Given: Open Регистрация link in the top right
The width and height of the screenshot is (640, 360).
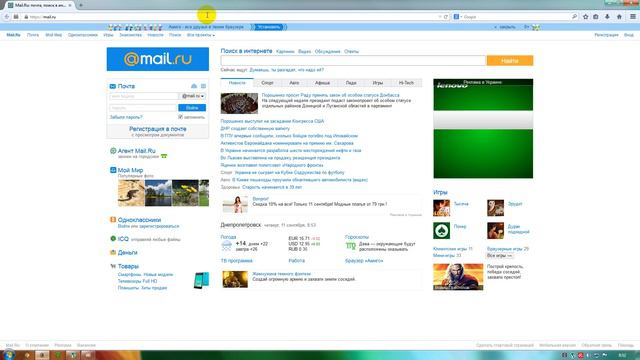Looking at the screenshot, I should [x=606, y=35].
